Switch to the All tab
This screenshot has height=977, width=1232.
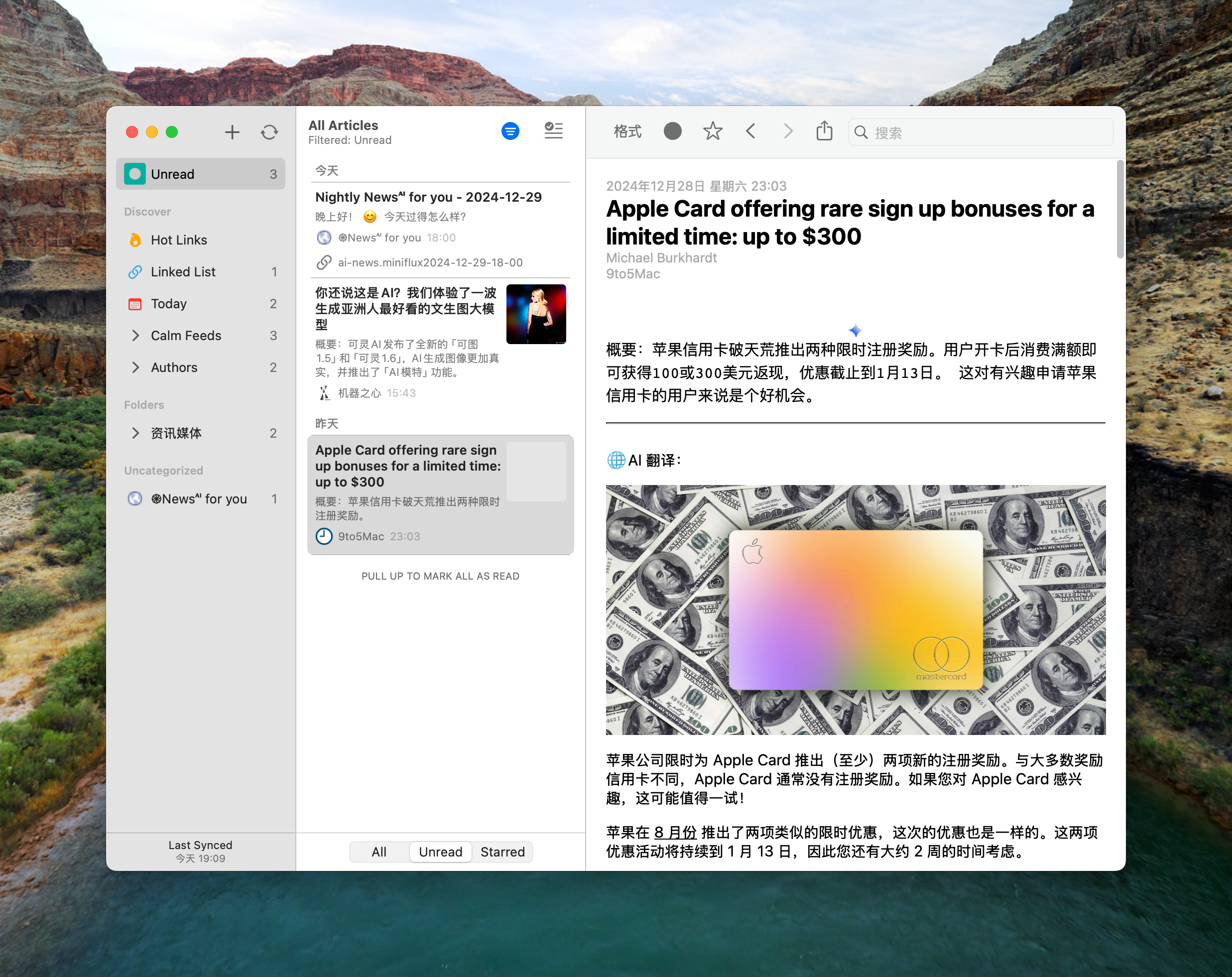point(379,852)
